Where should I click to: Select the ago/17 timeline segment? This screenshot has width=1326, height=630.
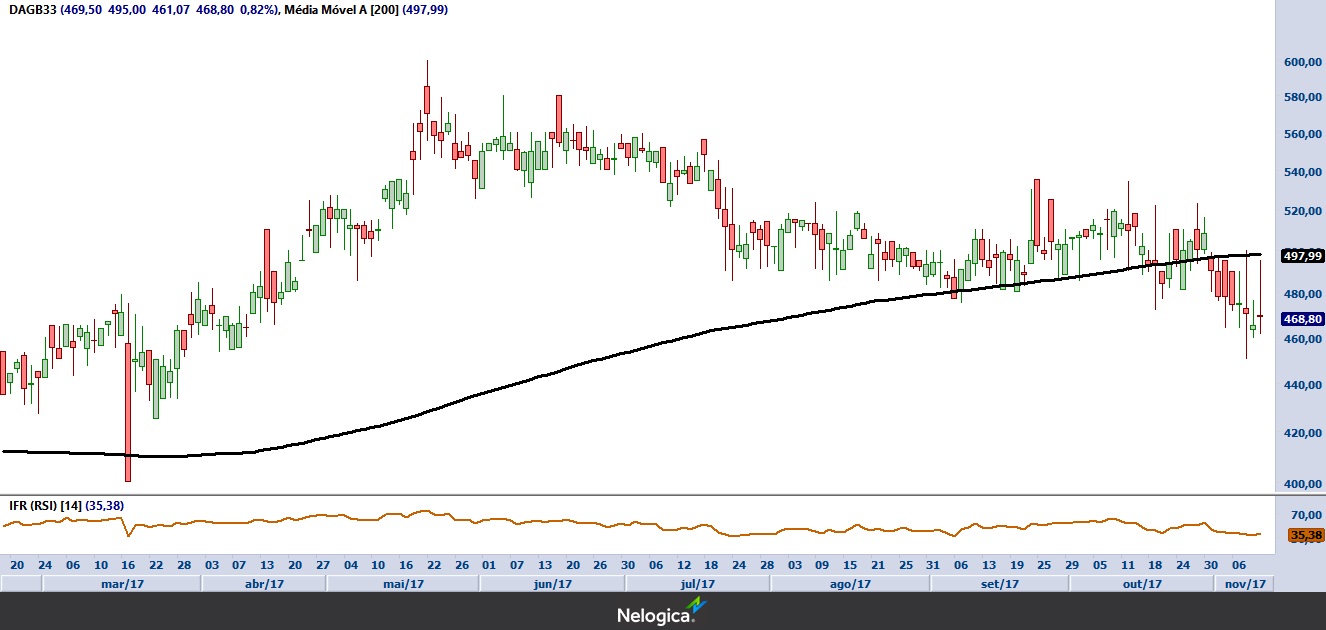(850, 584)
